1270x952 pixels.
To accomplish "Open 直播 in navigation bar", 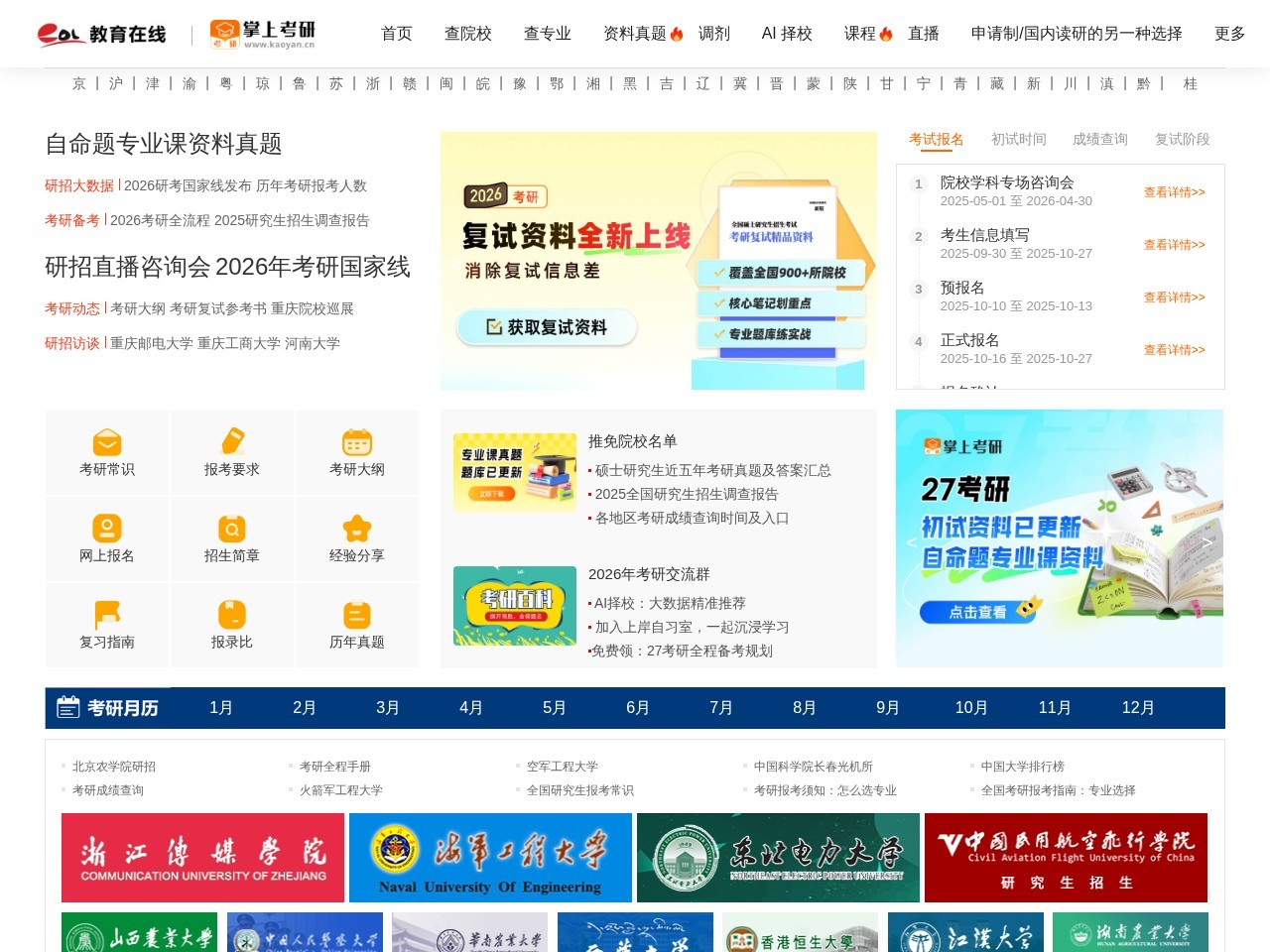I will click(924, 34).
